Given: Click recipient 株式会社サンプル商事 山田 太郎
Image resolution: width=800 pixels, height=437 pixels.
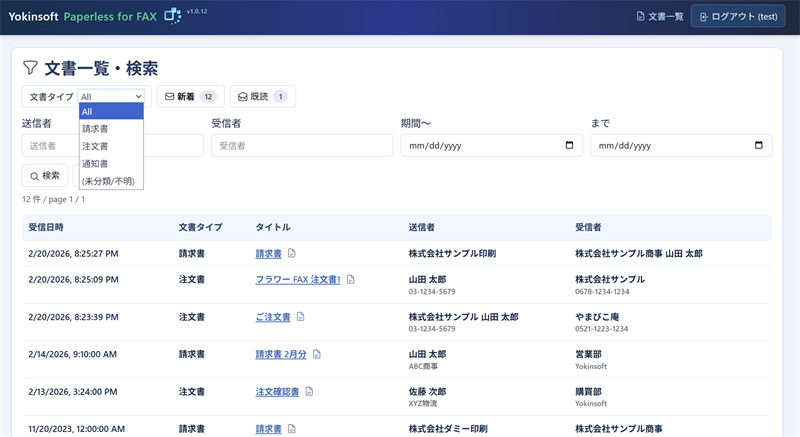Looking at the screenshot, I should coord(639,253).
